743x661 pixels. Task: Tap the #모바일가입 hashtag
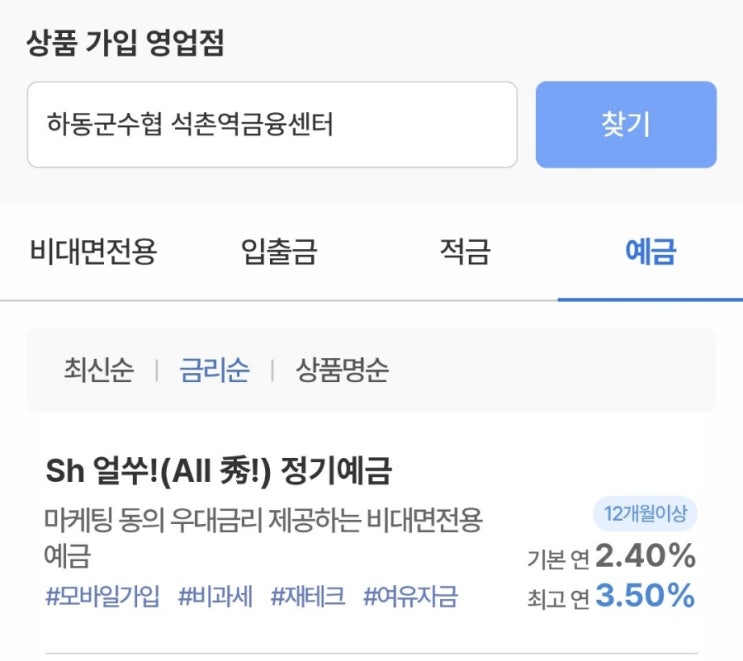[x=103, y=597]
